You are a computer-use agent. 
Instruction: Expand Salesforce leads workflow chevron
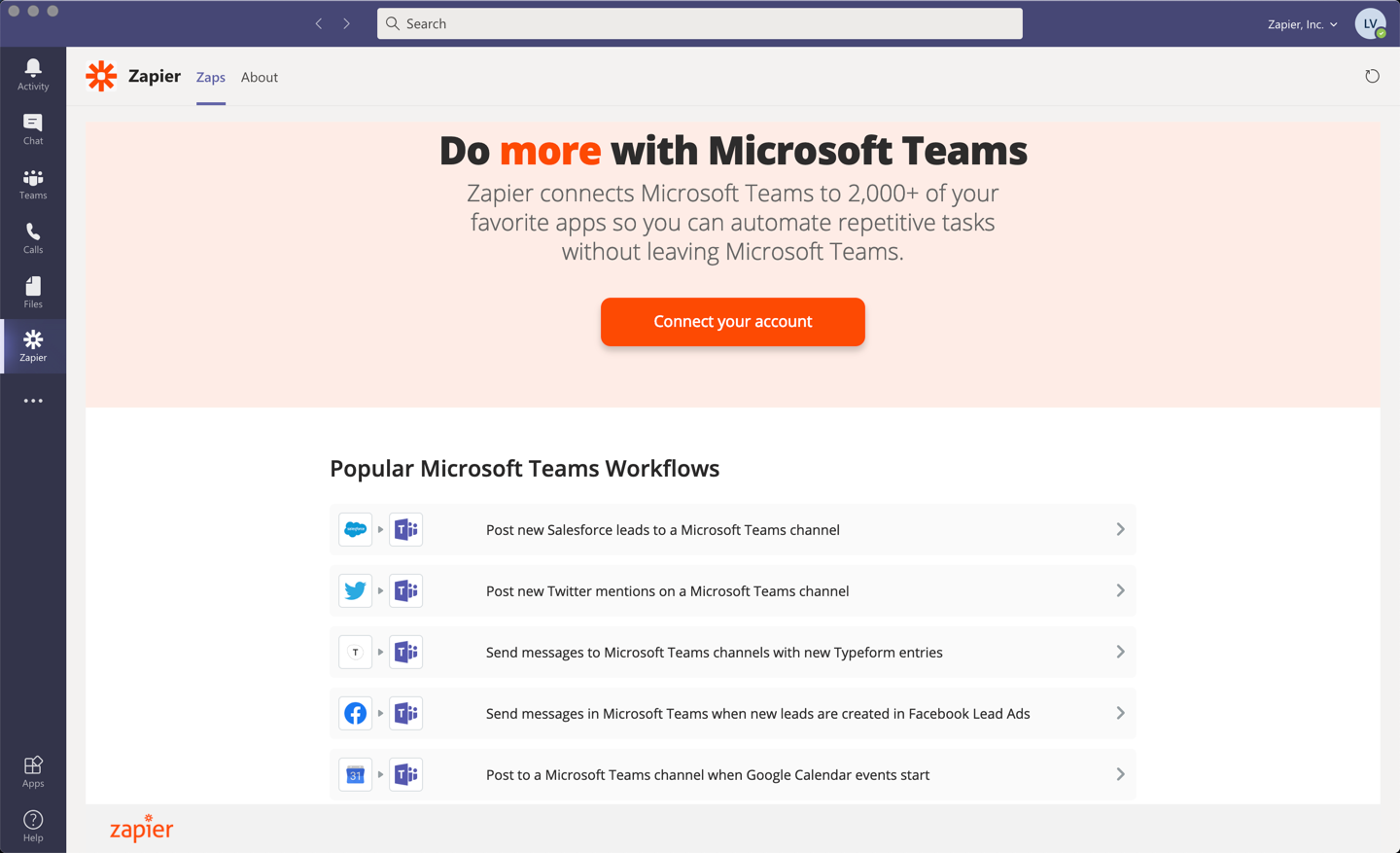[1120, 530]
